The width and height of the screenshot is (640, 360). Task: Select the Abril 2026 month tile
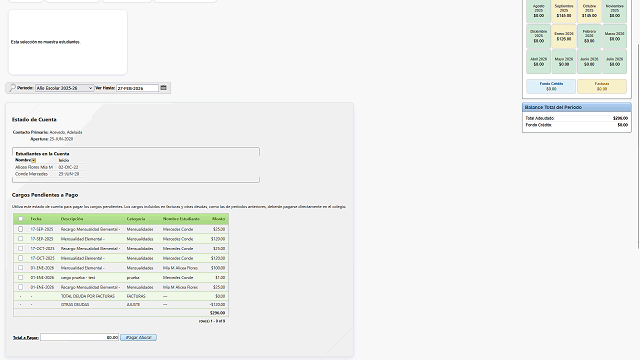(538, 62)
